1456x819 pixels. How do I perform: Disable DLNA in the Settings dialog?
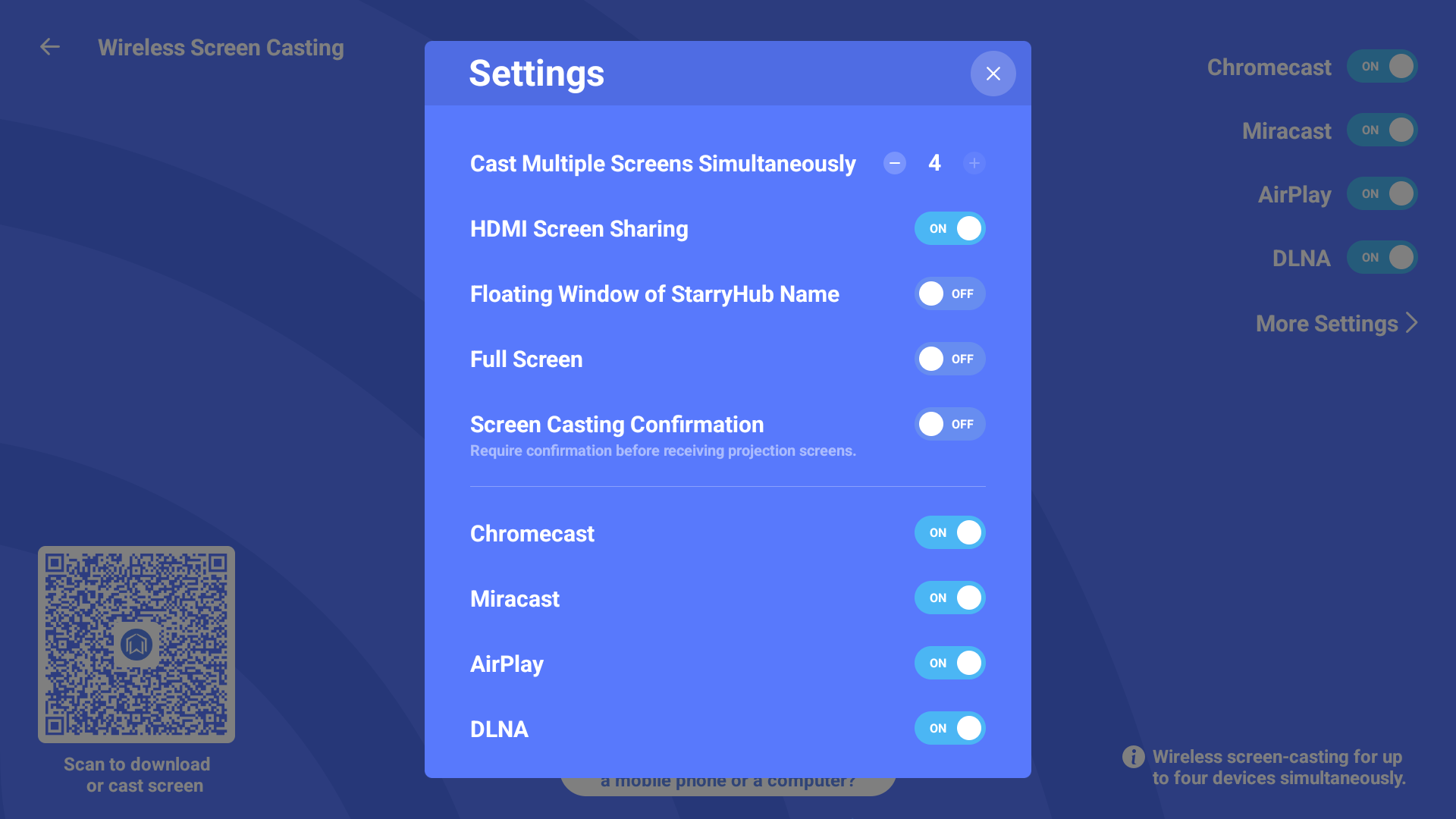pyautogui.click(x=949, y=728)
